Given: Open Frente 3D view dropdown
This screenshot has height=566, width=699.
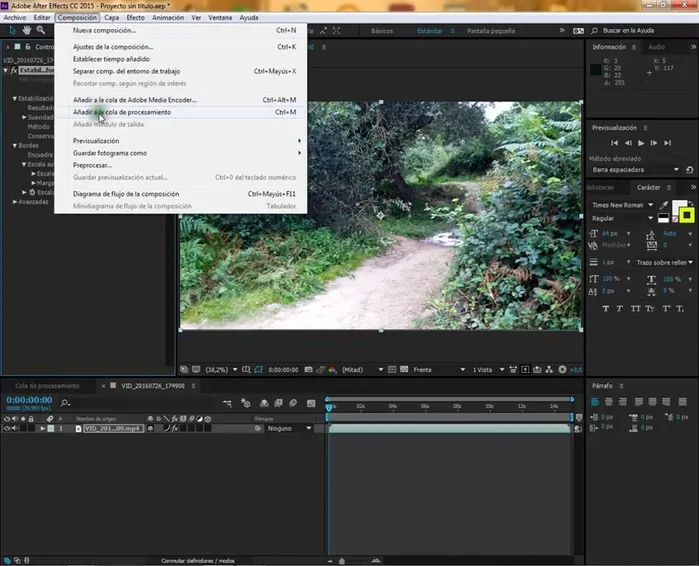Looking at the screenshot, I should point(439,369).
